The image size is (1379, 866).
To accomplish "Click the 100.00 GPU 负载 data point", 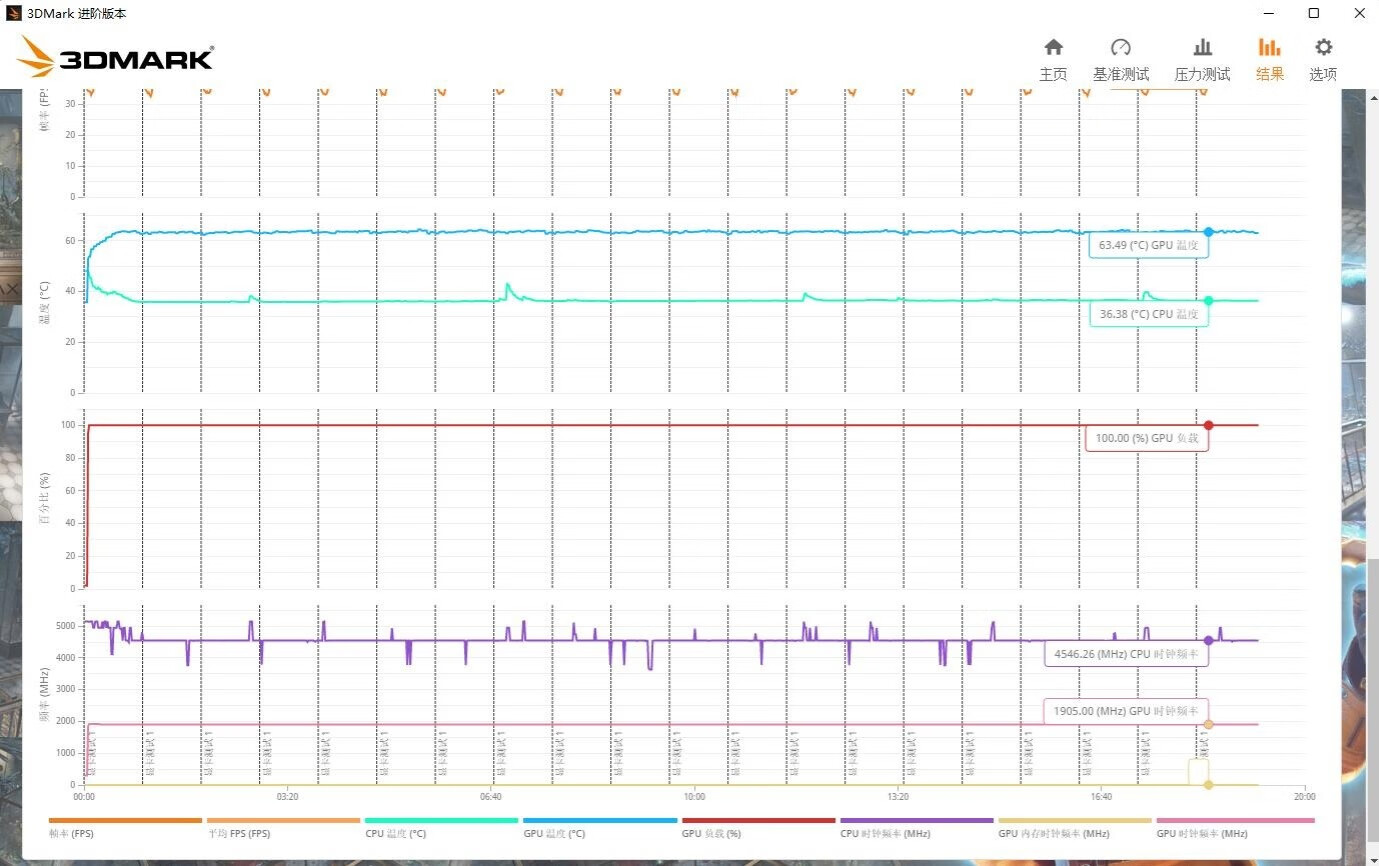I will pyautogui.click(x=1208, y=425).
